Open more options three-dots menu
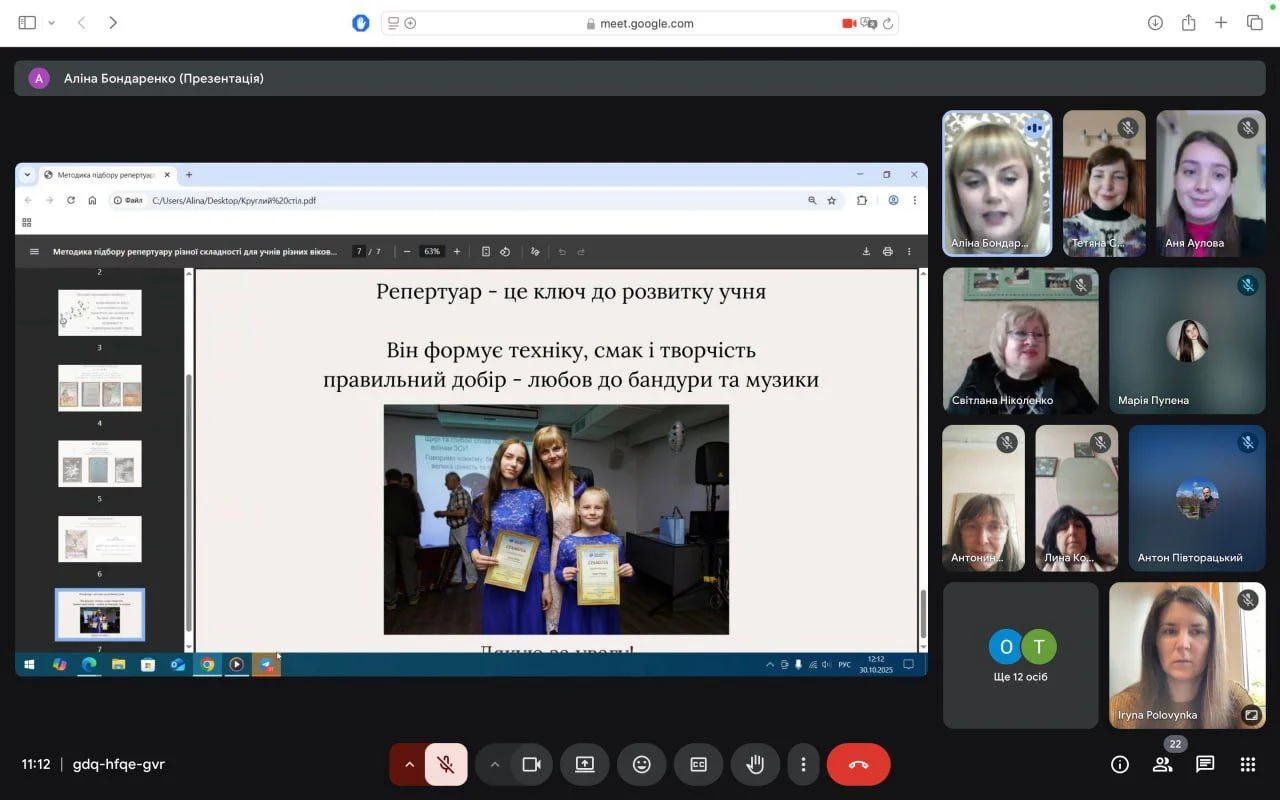The width and height of the screenshot is (1280, 800). click(x=803, y=765)
